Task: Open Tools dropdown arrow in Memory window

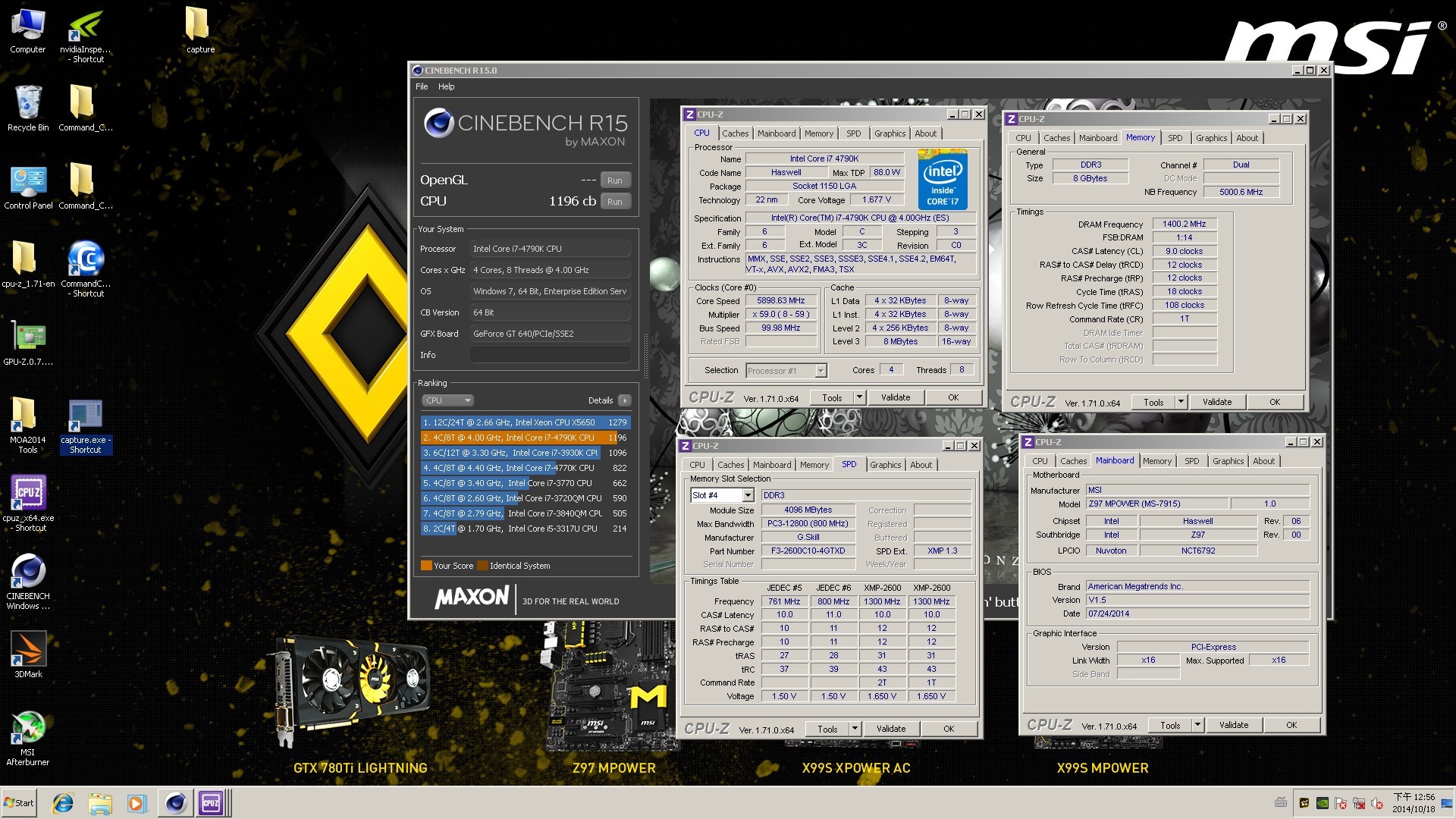Action: coord(1181,402)
